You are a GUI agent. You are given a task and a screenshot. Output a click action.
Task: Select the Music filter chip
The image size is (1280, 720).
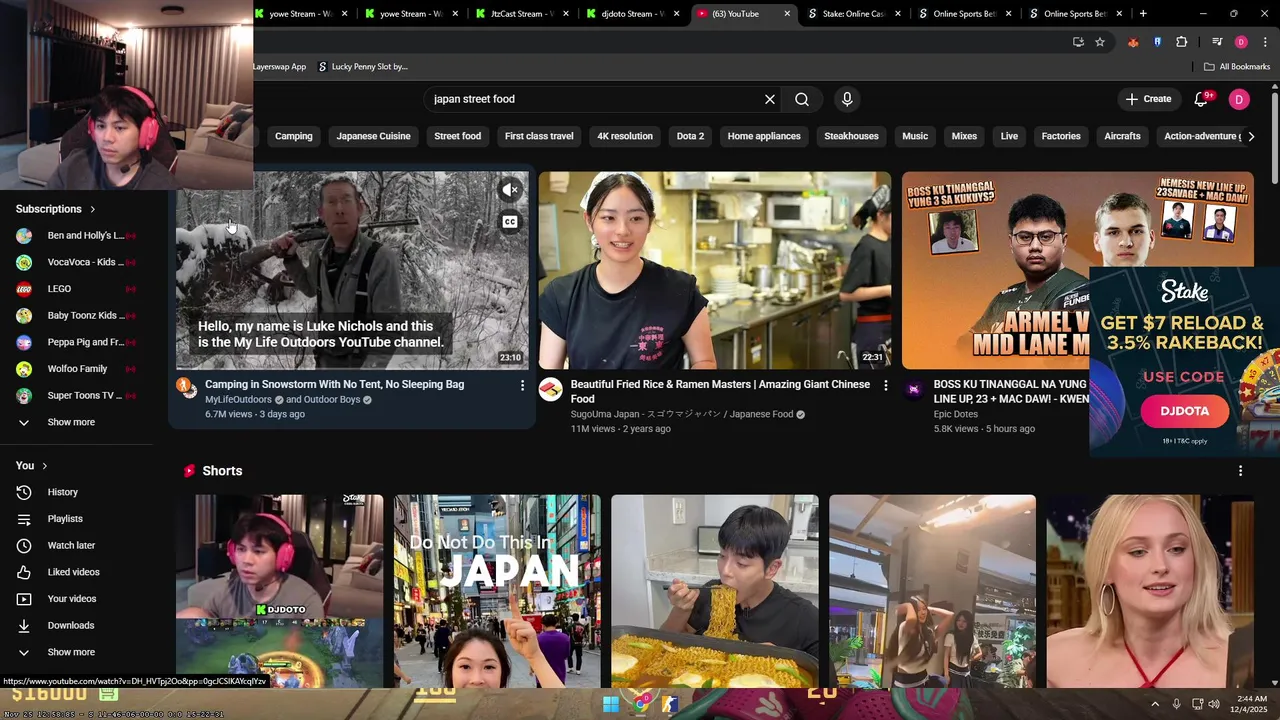[x=915, y=136]
